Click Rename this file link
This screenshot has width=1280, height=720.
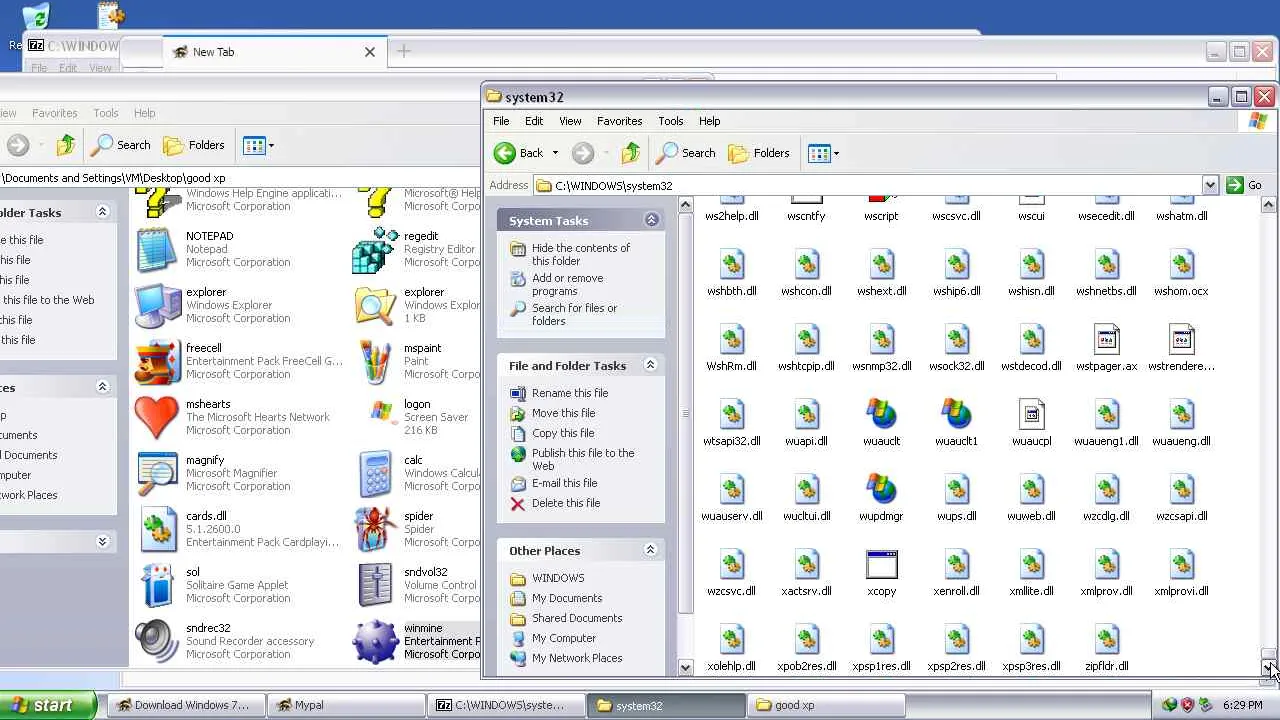click(570, 393)
